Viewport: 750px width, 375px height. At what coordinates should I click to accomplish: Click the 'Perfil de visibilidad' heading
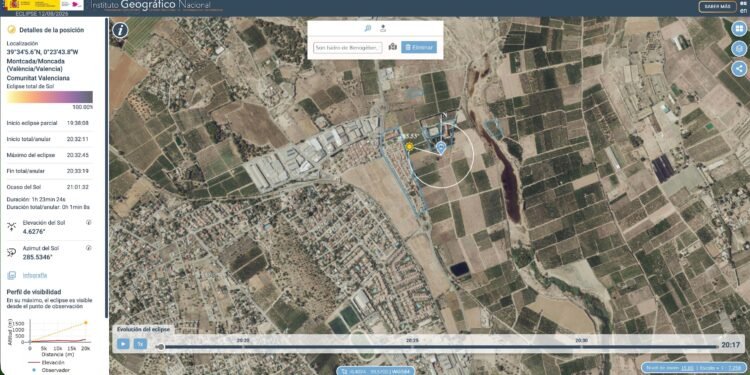tap(34, 292)
